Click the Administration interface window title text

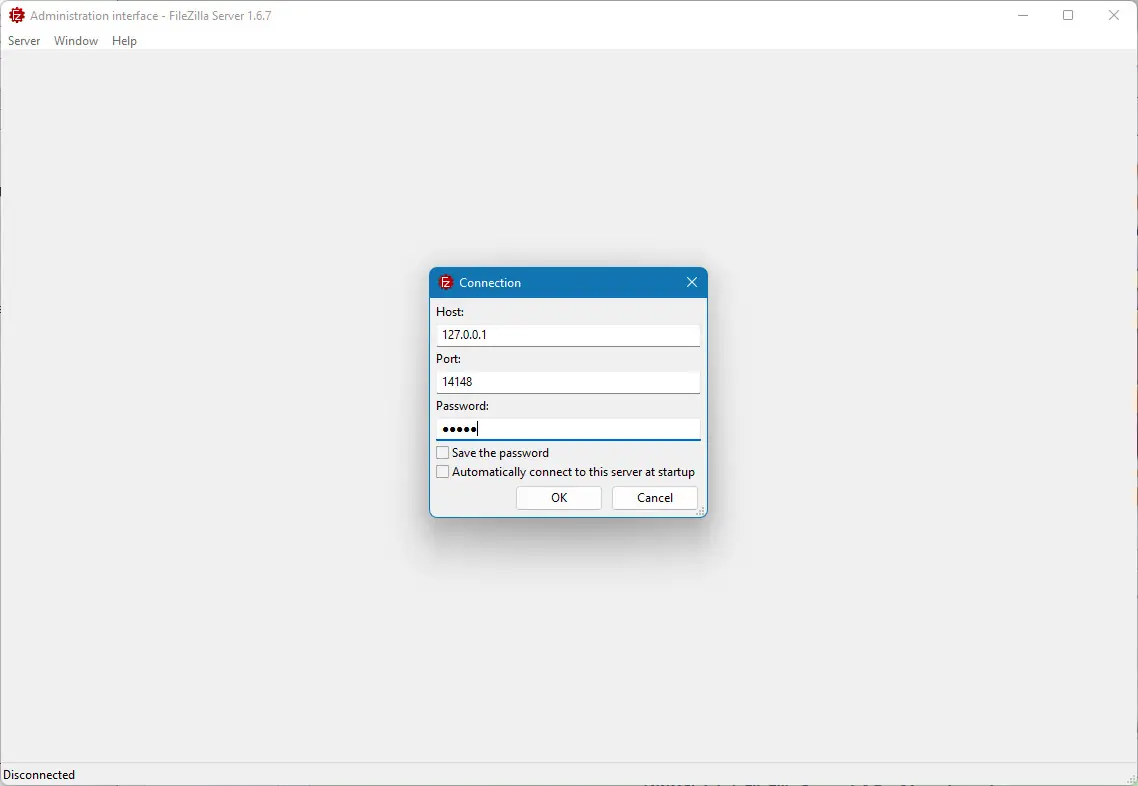pyautogui.click(x=151, y=15)
